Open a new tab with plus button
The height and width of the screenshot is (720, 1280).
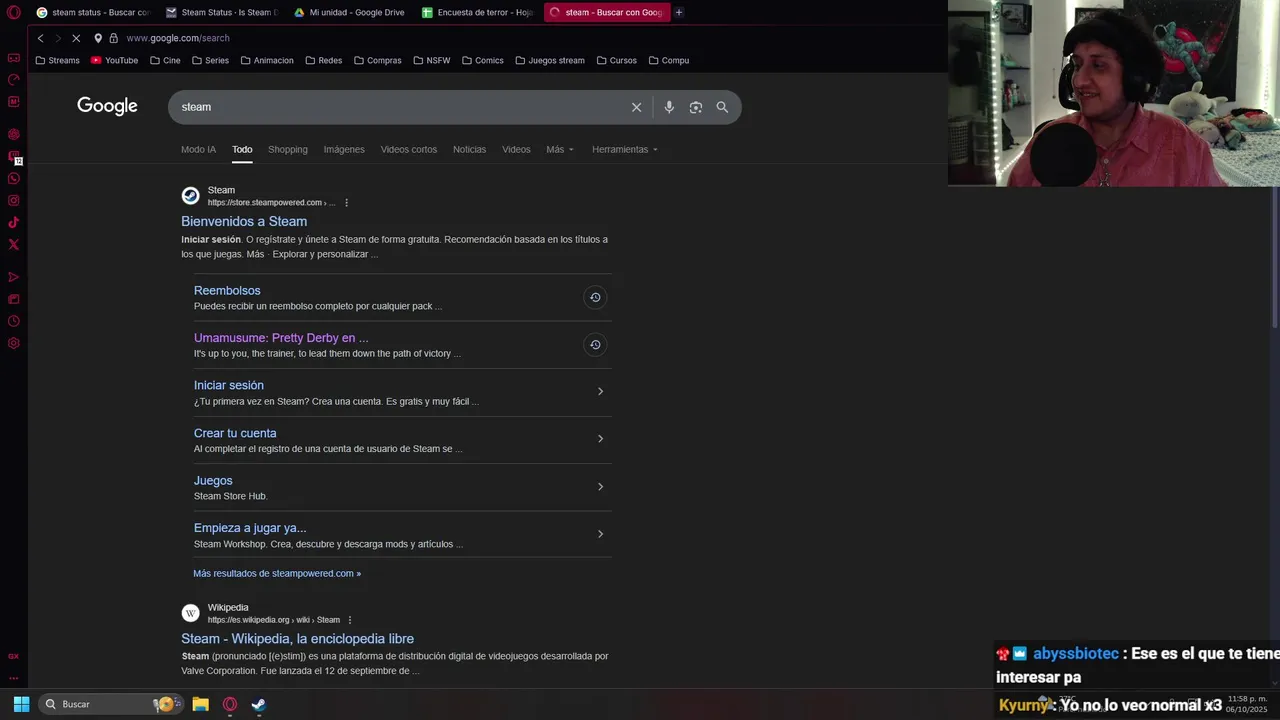[x=679, y=12]
